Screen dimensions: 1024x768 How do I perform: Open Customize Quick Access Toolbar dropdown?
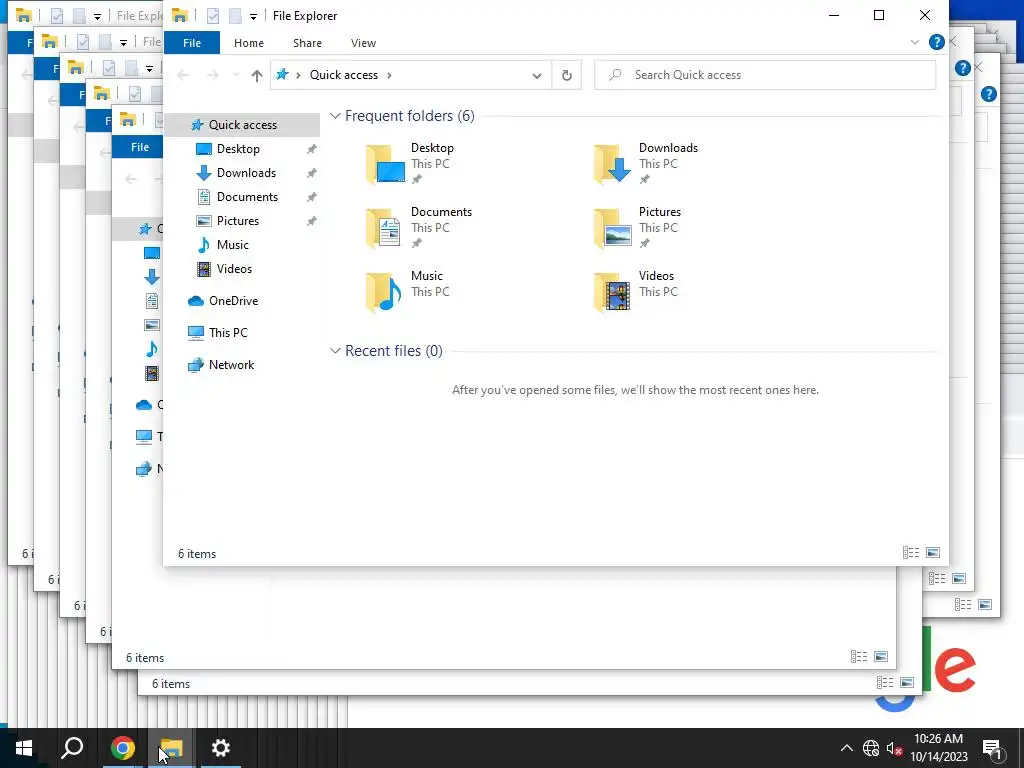click(253, 16)
